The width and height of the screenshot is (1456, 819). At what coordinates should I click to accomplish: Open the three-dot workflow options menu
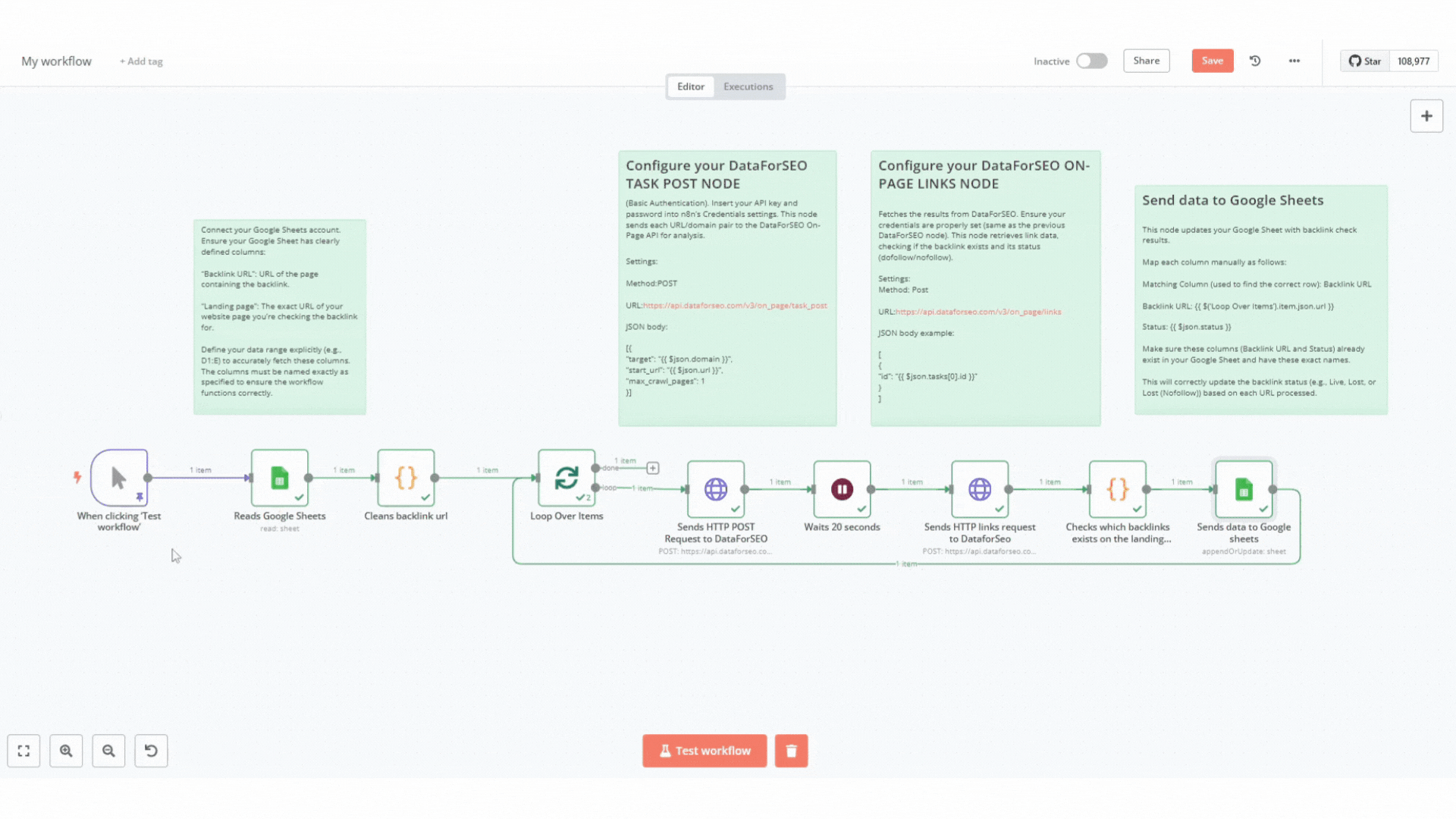pos(1294,61)
